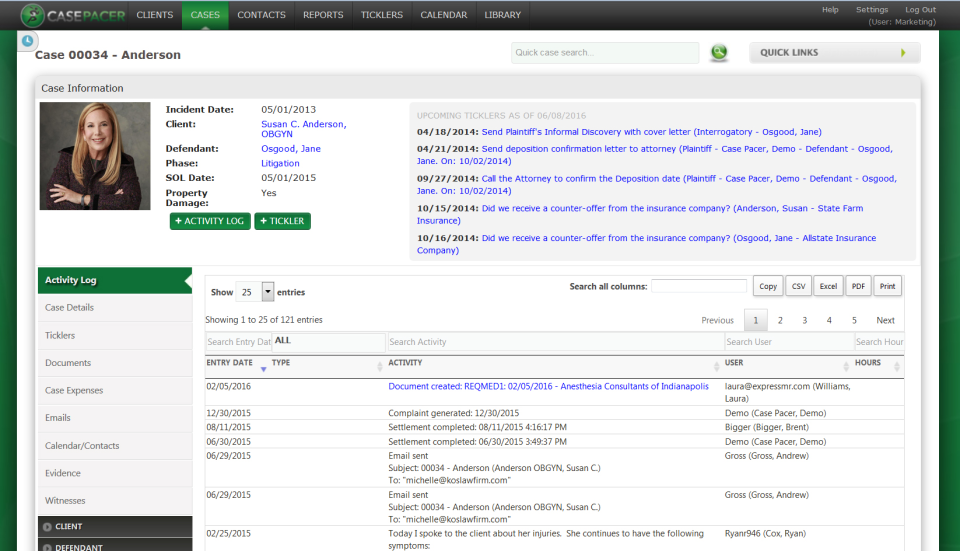This screenshot has height=551, width=960.
Task: Export table as CSV
Action: tap(798, 286)
